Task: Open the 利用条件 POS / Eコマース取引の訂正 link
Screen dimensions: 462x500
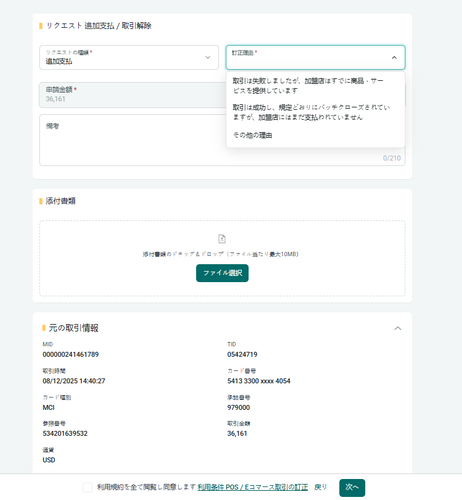Action: [253, 487]
